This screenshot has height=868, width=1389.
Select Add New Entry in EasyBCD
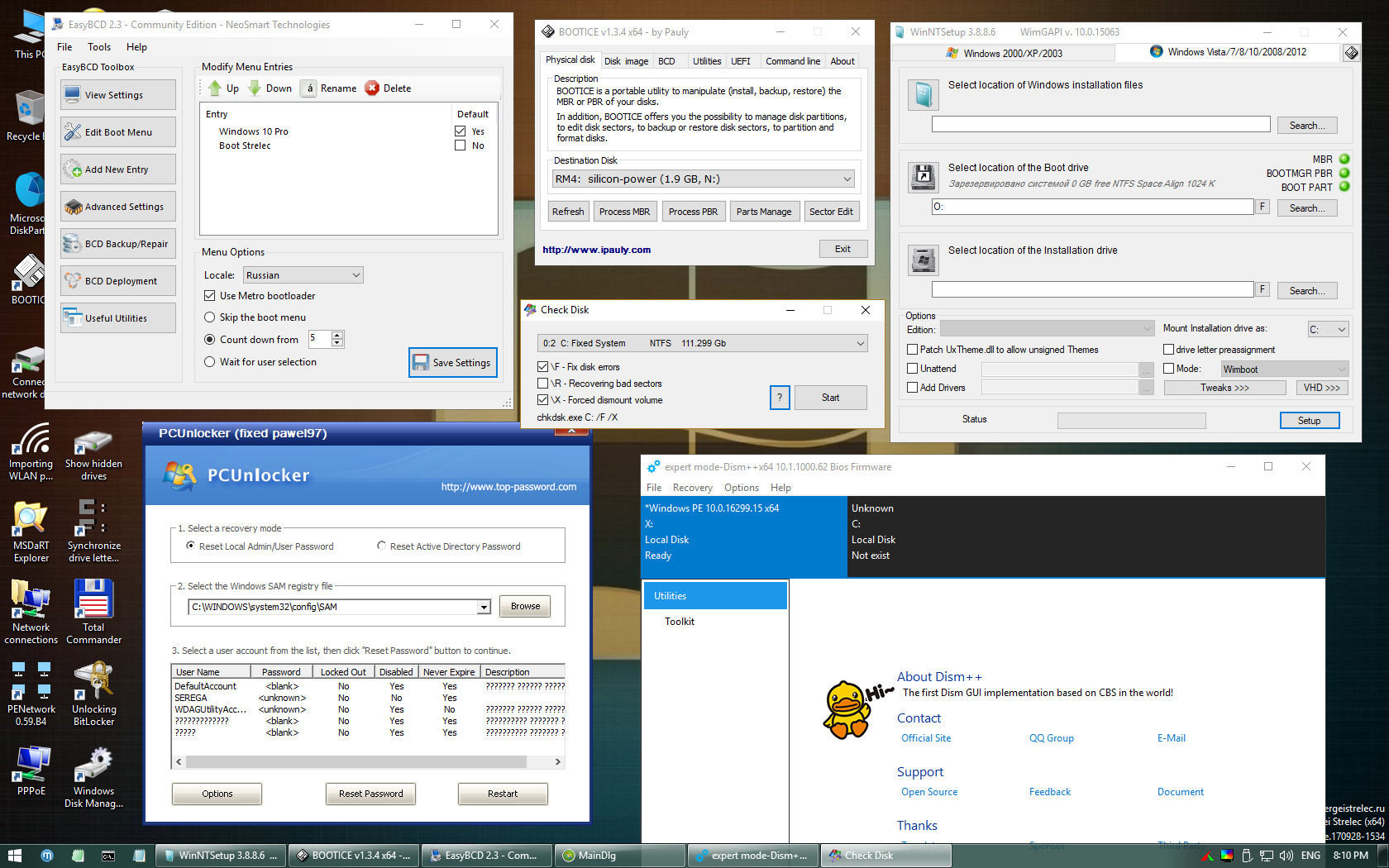[x=117, y=169]
